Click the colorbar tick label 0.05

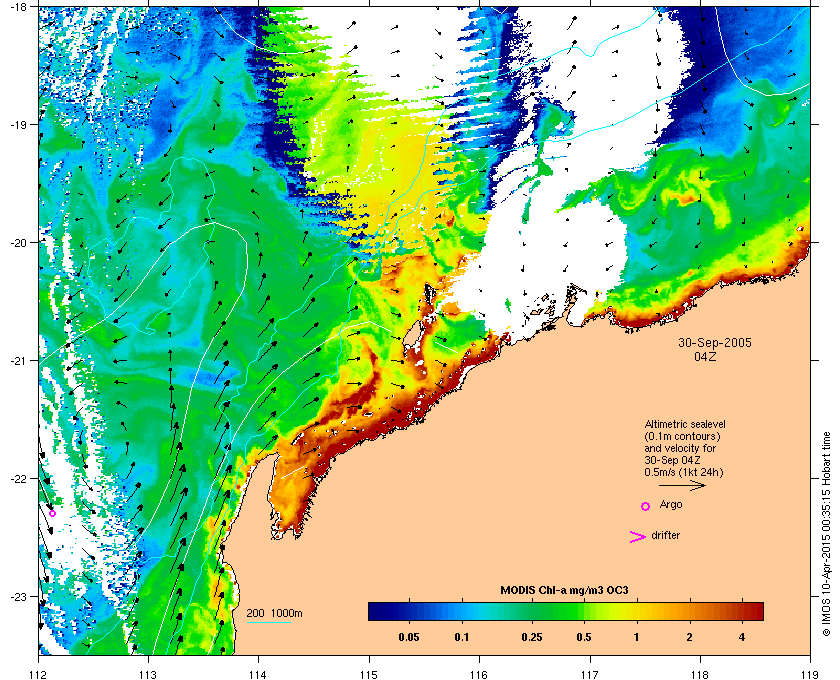coord(409,638)
